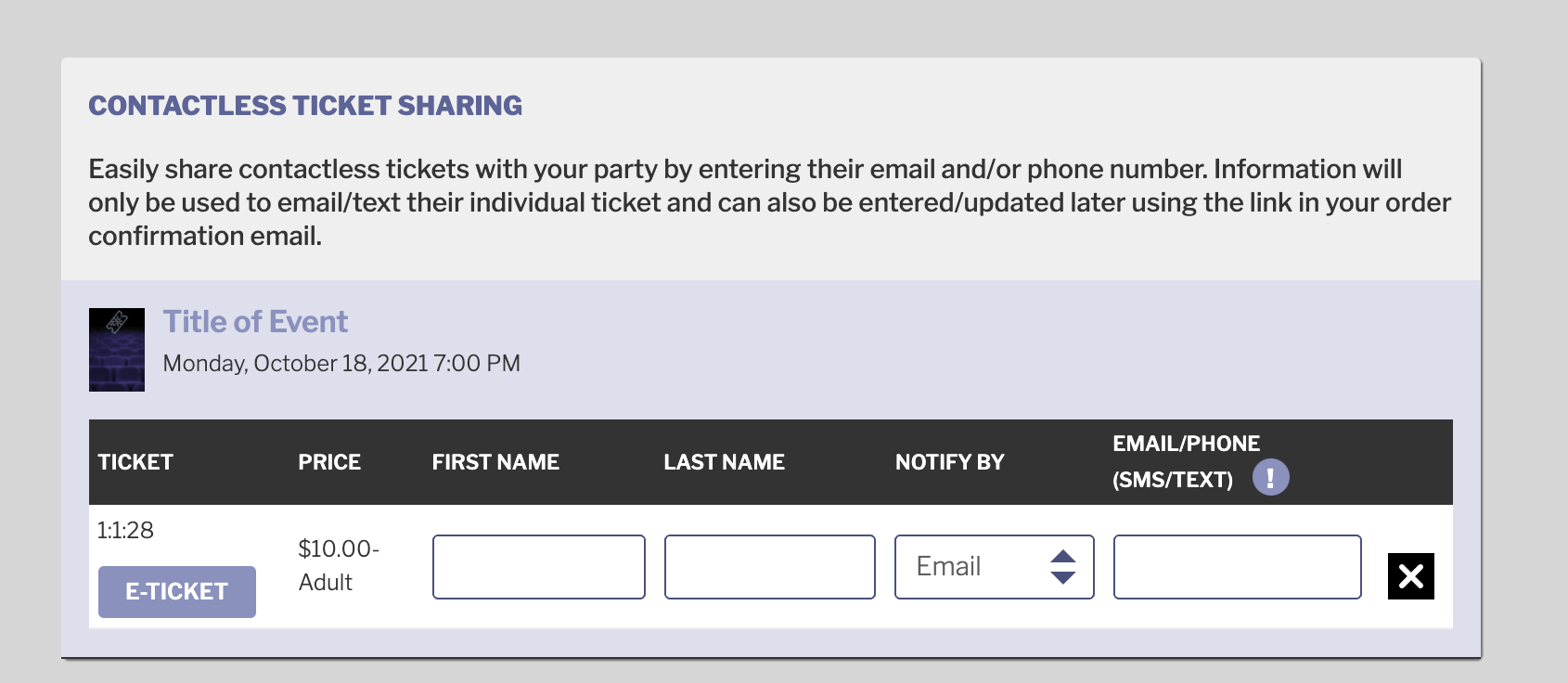
Task: Click the TICKET column header
Action: pos(135,462)
